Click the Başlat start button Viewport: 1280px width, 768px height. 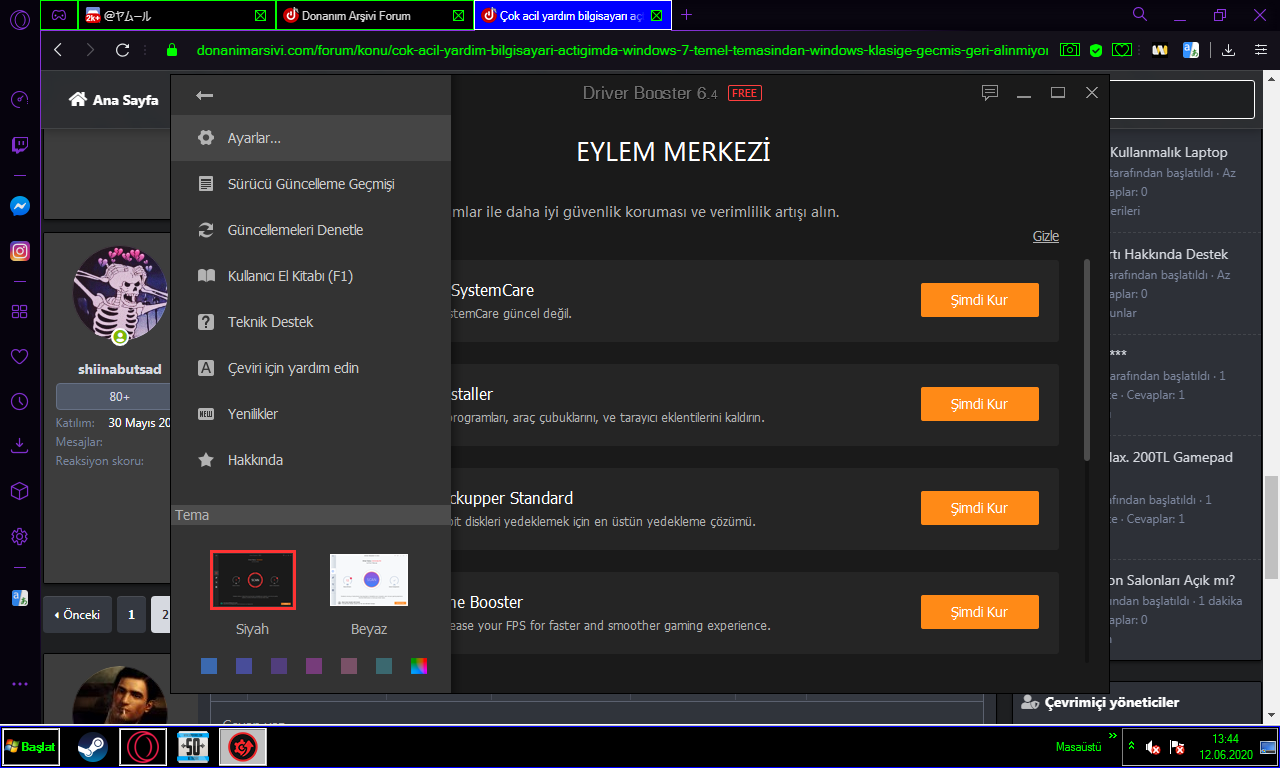tap(30, 747)
